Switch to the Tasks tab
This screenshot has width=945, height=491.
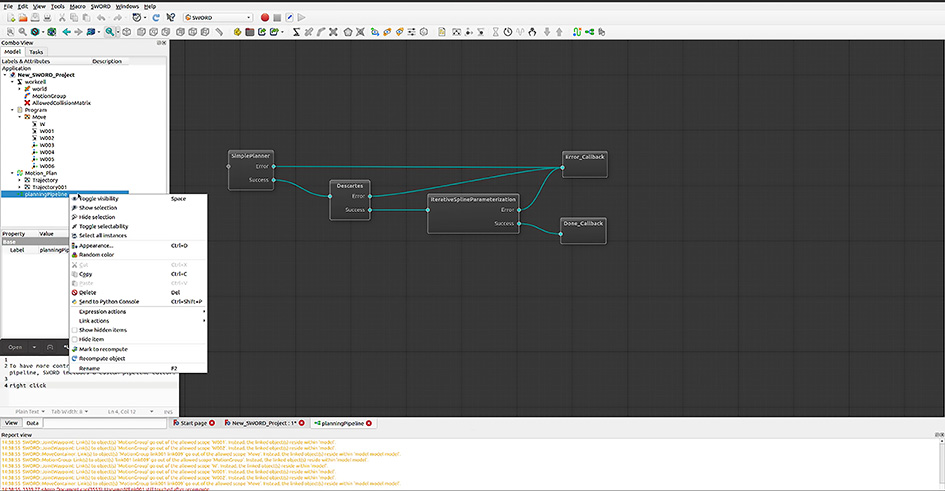pyautogui.click(x=35, y=51)
